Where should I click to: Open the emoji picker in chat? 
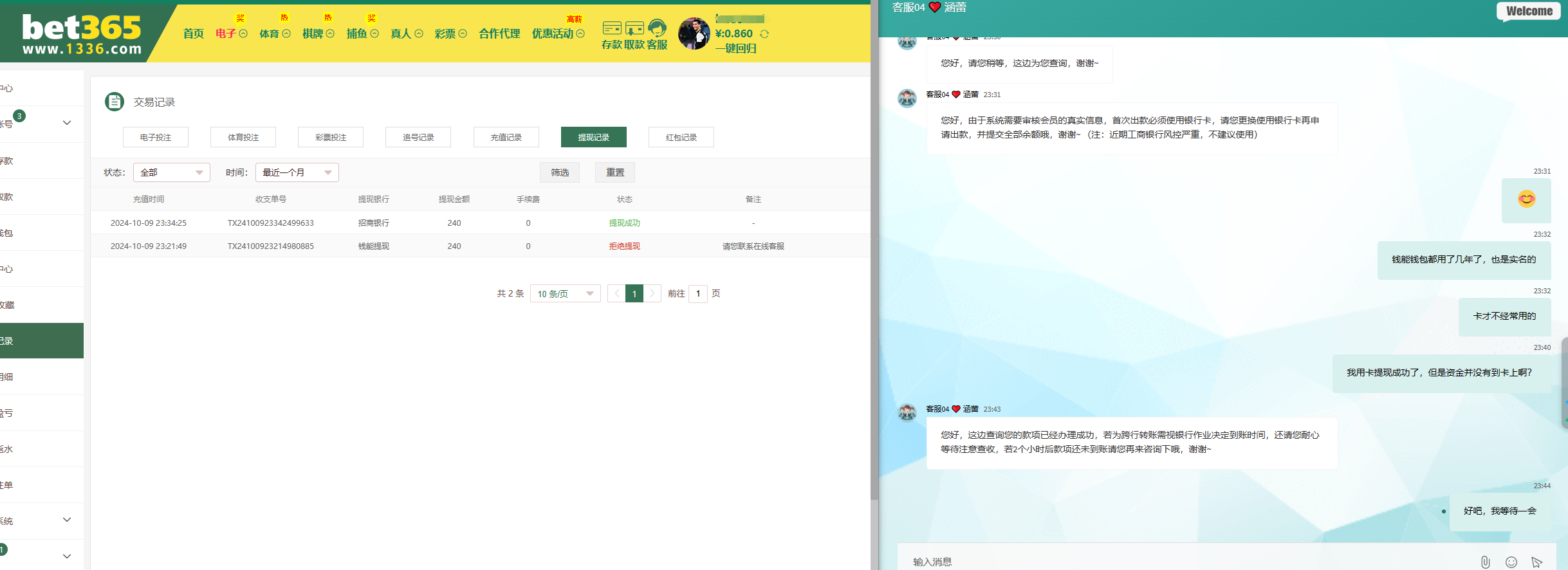click(x=1511, y=562)
